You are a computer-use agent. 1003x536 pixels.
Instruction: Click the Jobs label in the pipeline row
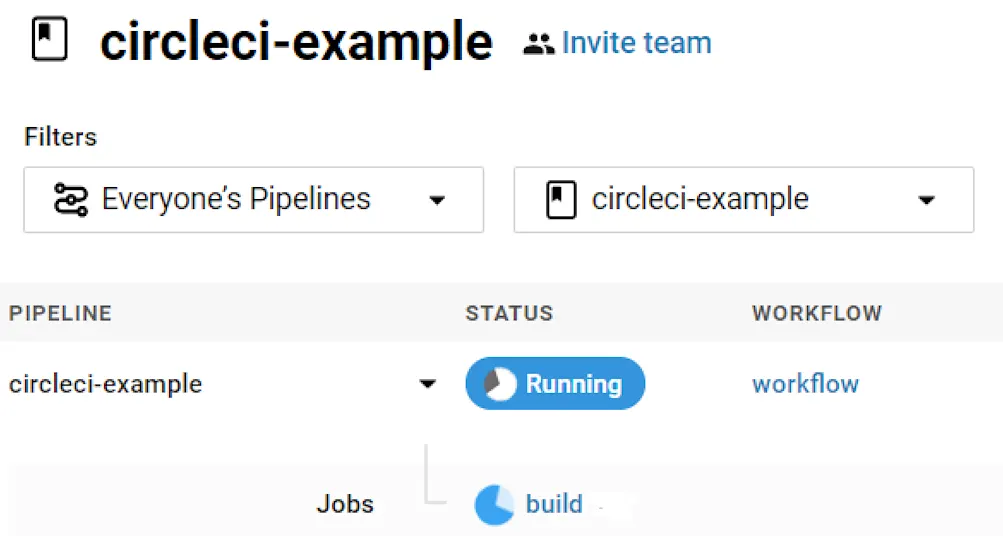point(345,504)
